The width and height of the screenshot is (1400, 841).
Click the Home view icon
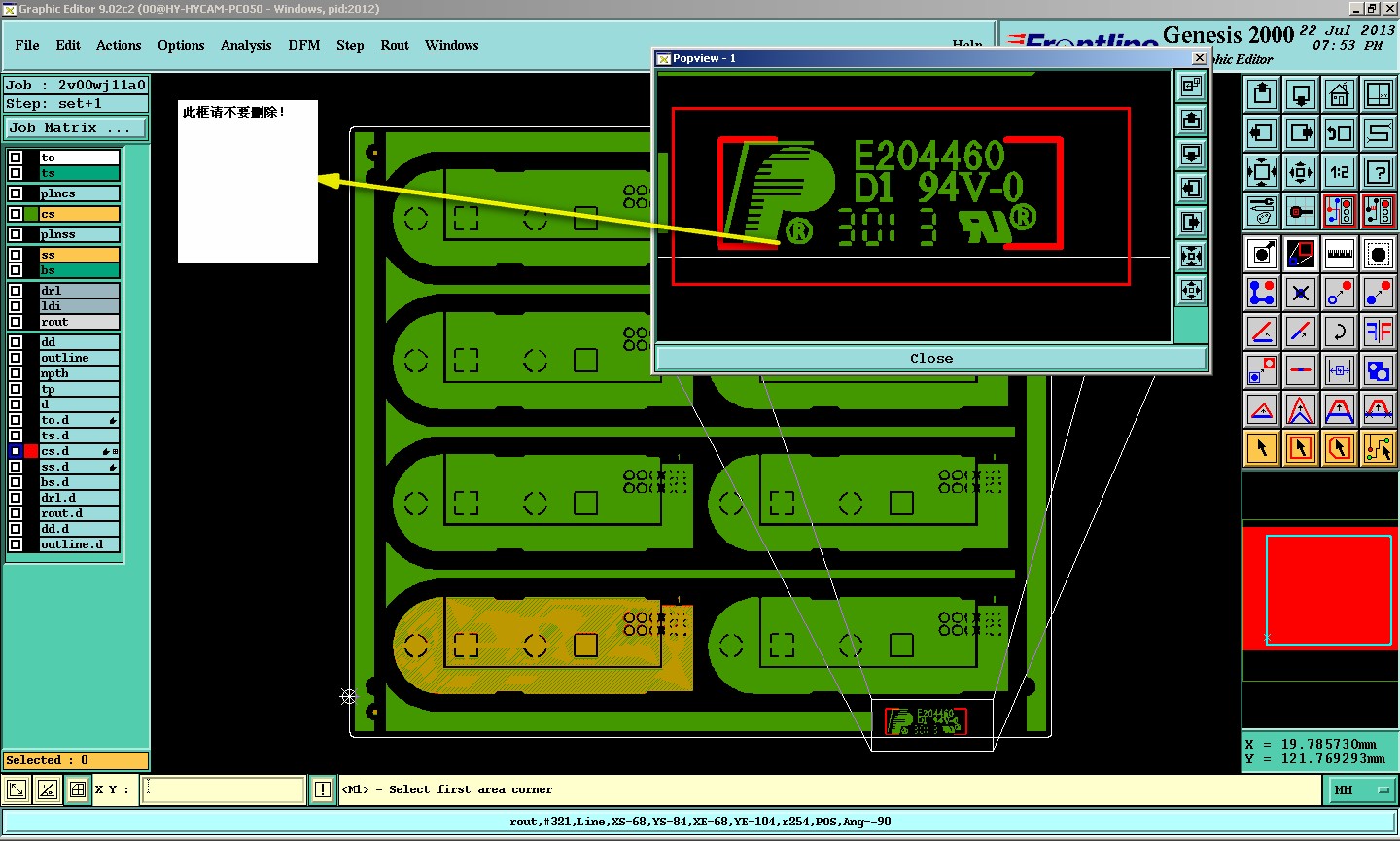[x=1340, y=94]
